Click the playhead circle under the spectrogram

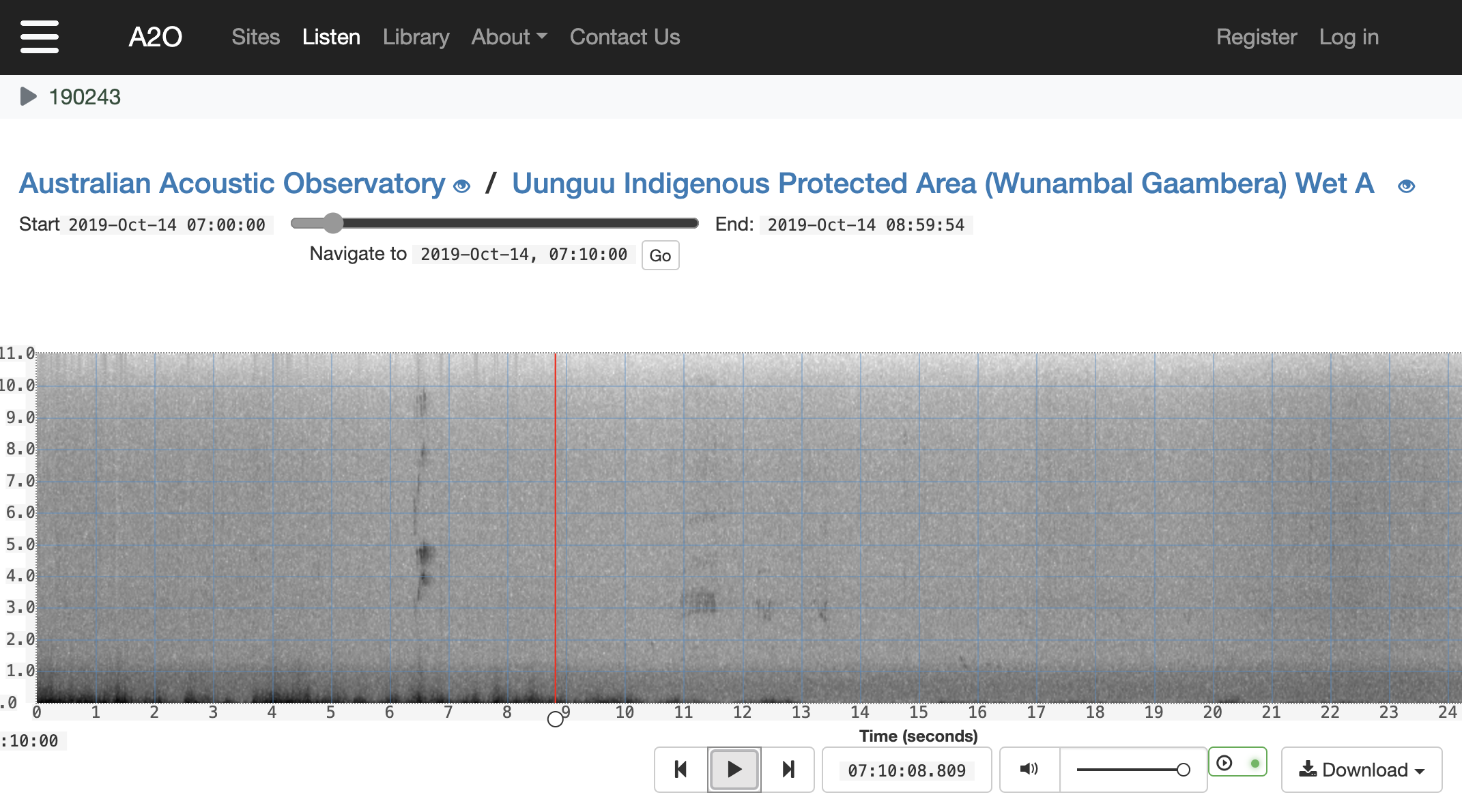(556, 719)
